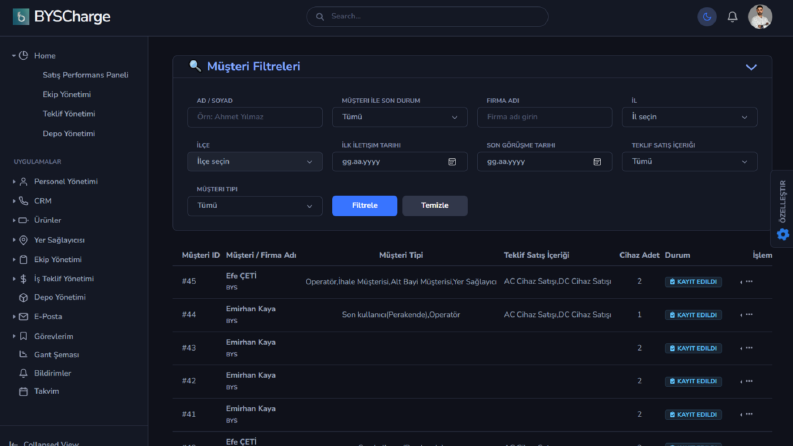This screenshot has width=793, height=446.
Task: Click Depo Yönetimi box icon in Uygulamalar
Action: [23, 297]
